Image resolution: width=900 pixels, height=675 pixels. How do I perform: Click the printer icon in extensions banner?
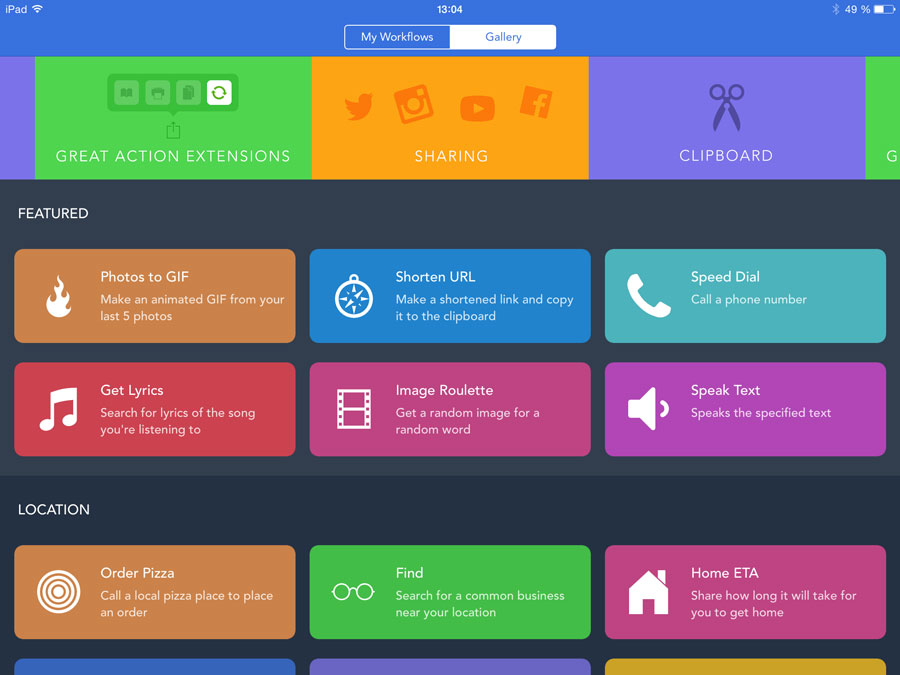157,92
